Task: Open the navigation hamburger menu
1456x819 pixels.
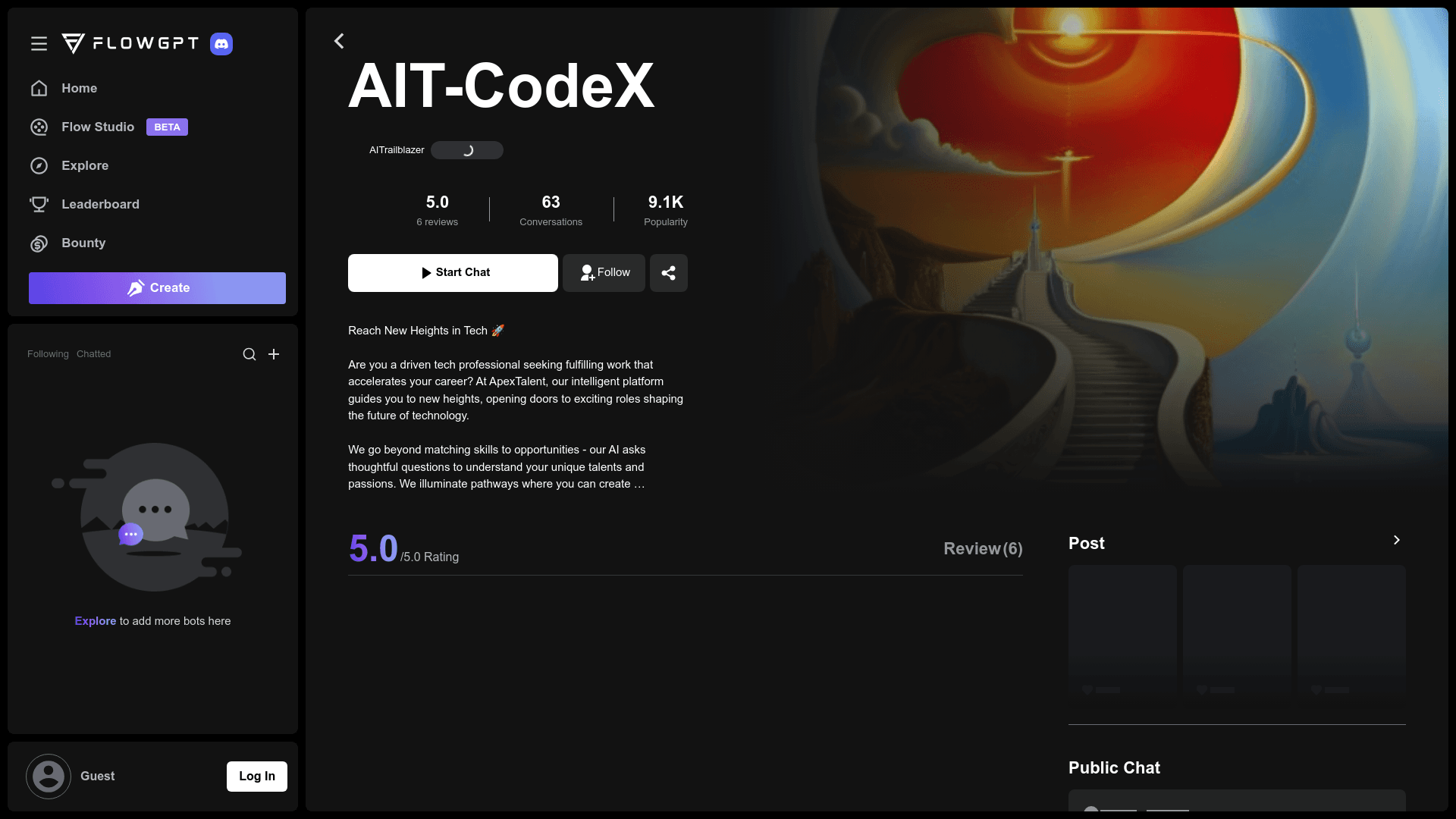Action: click(39, 43)
